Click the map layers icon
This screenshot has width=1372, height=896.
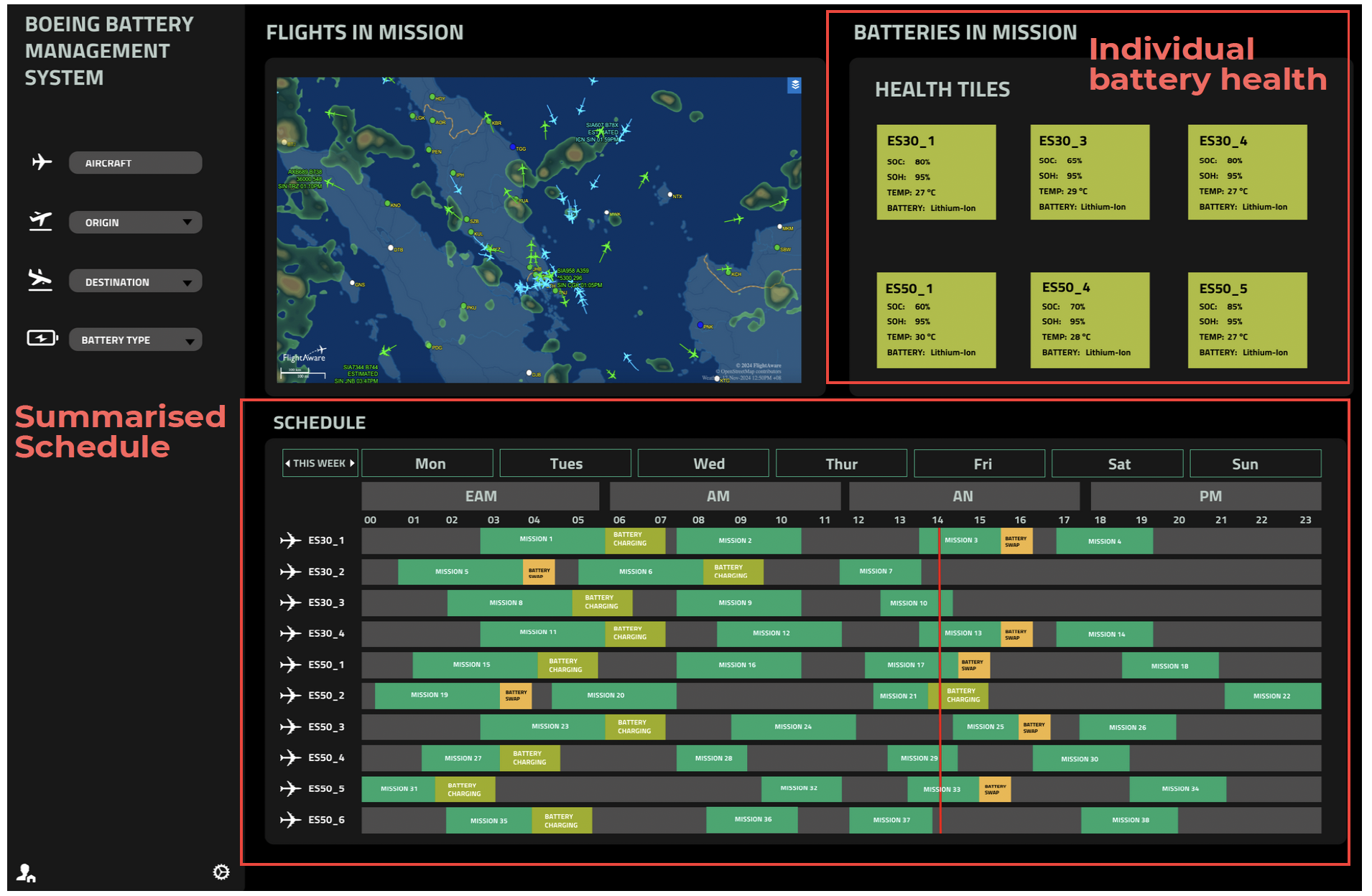[794, 85]
